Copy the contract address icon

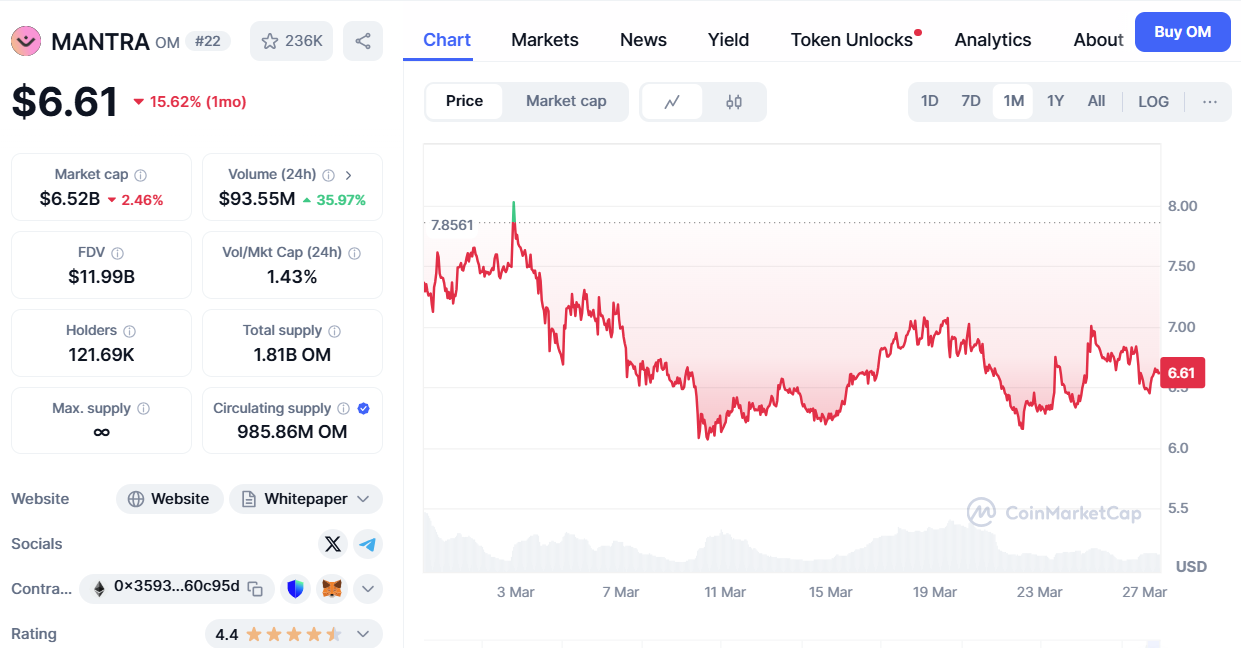click(x=256, y=588)
